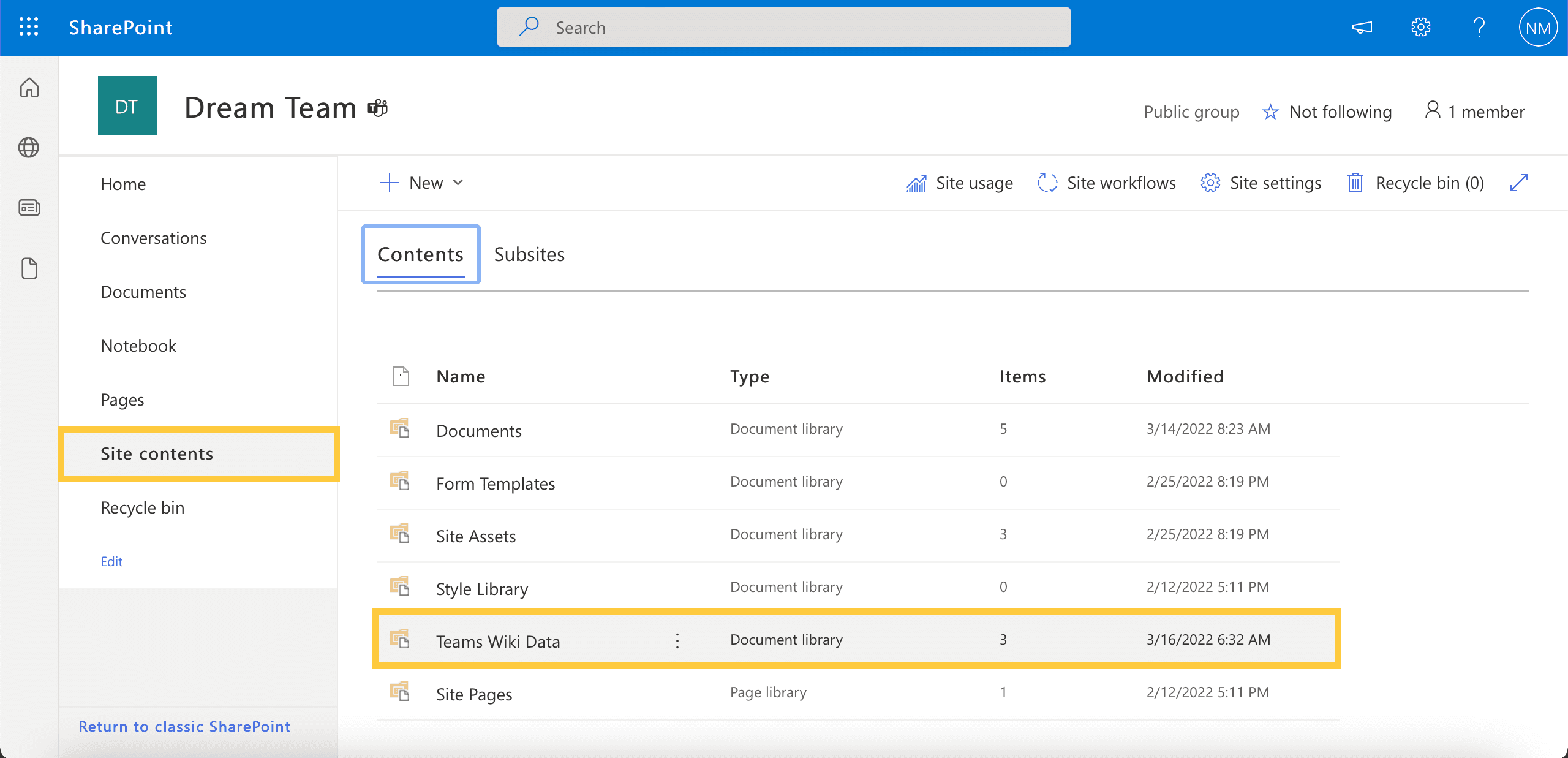Select Documents from site navigation
This screenshot has width=1568, height=758.
point(143,291)
